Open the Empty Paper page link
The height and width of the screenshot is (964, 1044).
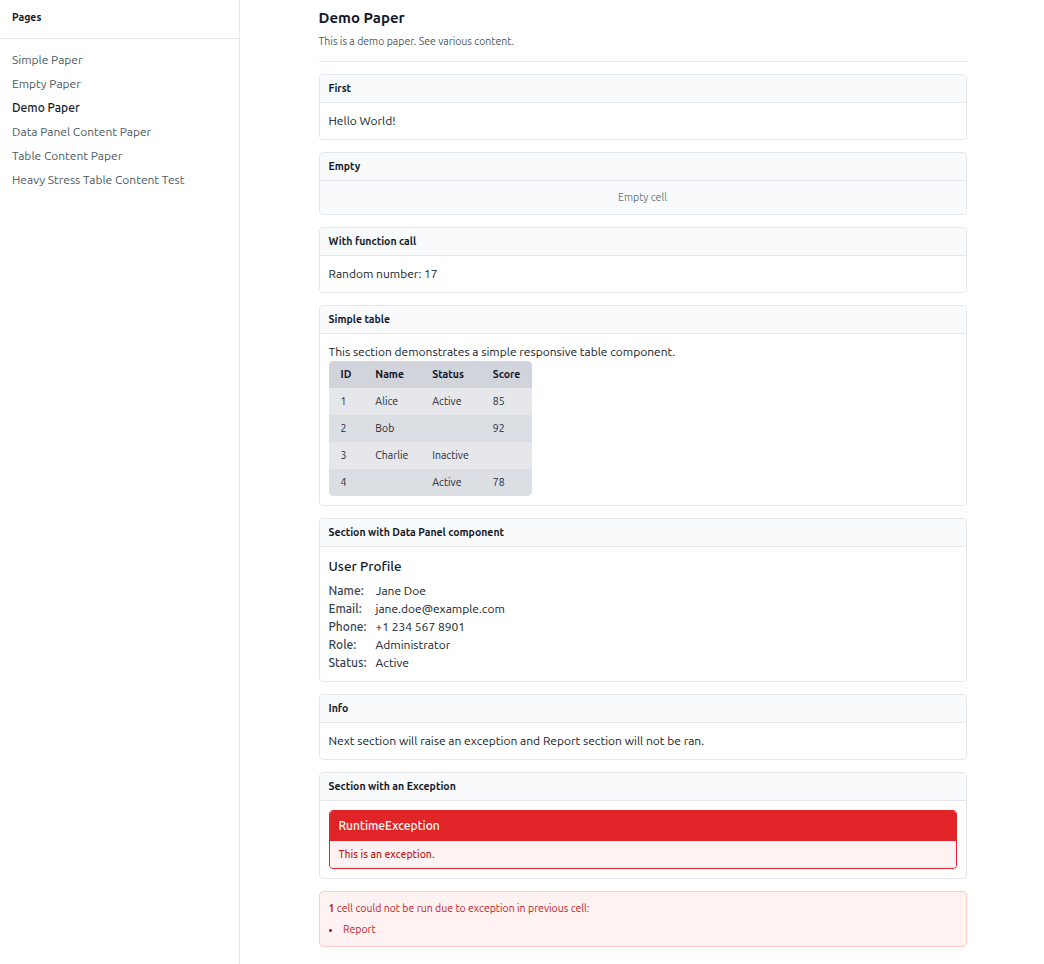click(46, 84)
